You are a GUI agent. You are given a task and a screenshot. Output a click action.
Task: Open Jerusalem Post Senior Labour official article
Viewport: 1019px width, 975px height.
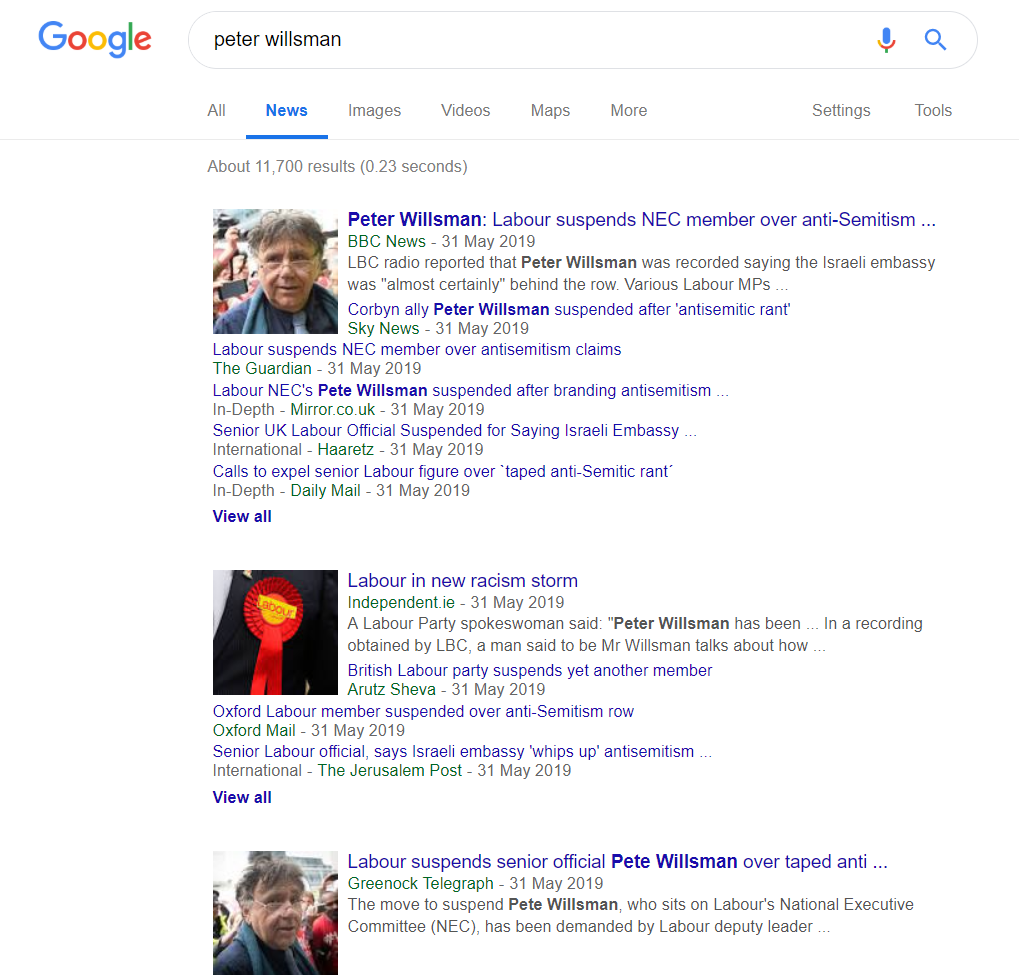462,751
